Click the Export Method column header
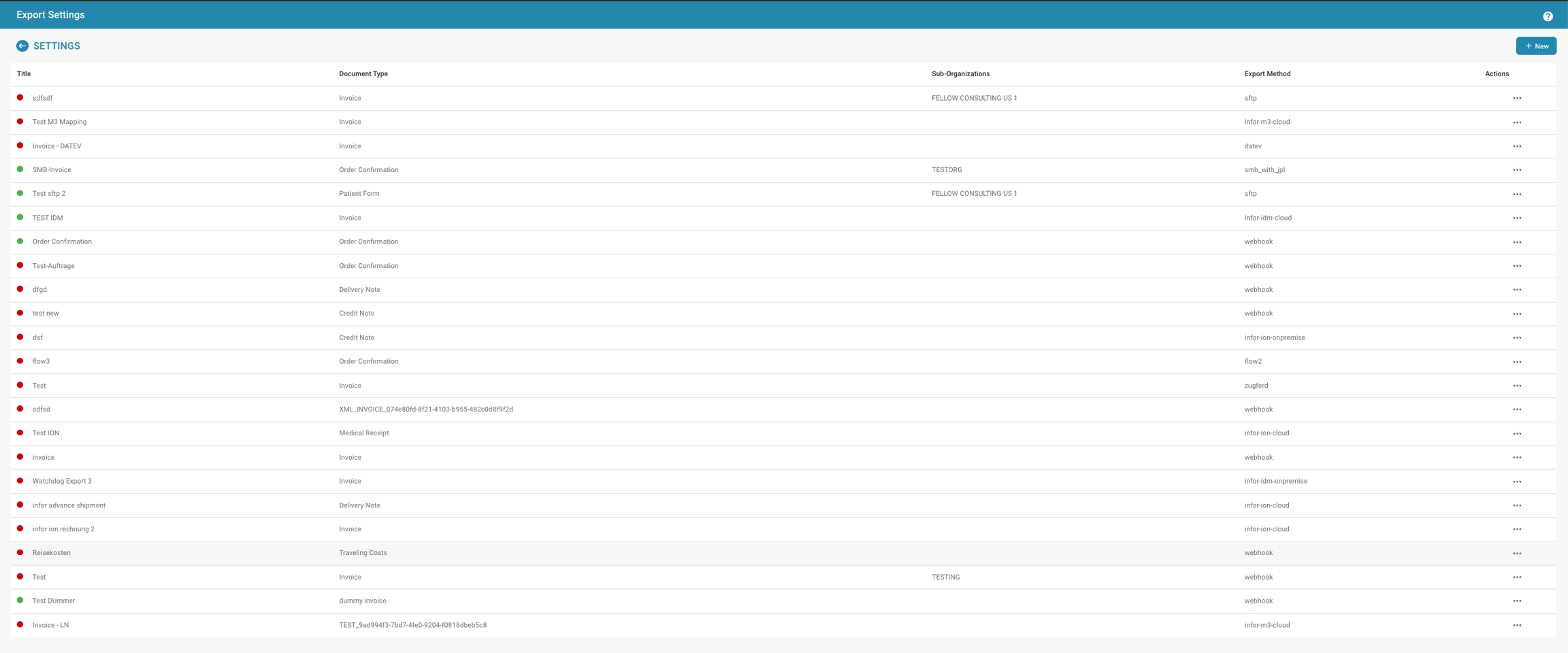The image size is (1568, 653). (1267, 73)
